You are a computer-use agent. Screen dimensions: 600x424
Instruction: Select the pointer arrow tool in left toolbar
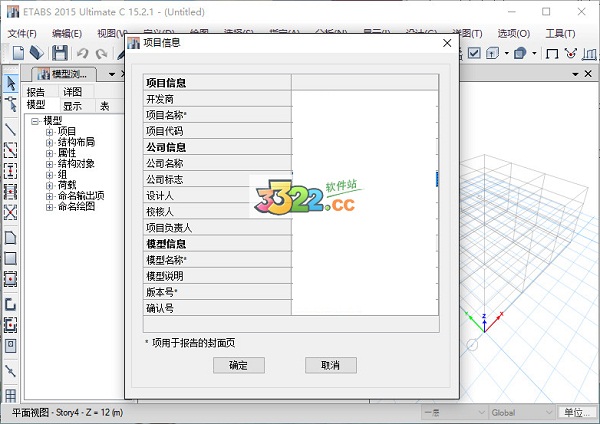[11, 83]
